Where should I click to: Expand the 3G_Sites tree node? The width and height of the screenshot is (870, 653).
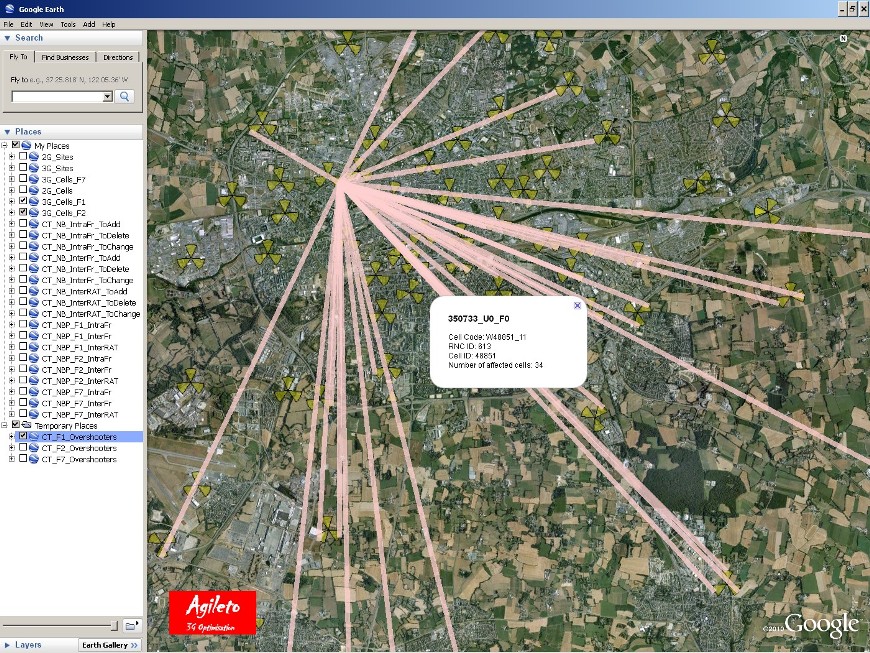coord(12,168)
